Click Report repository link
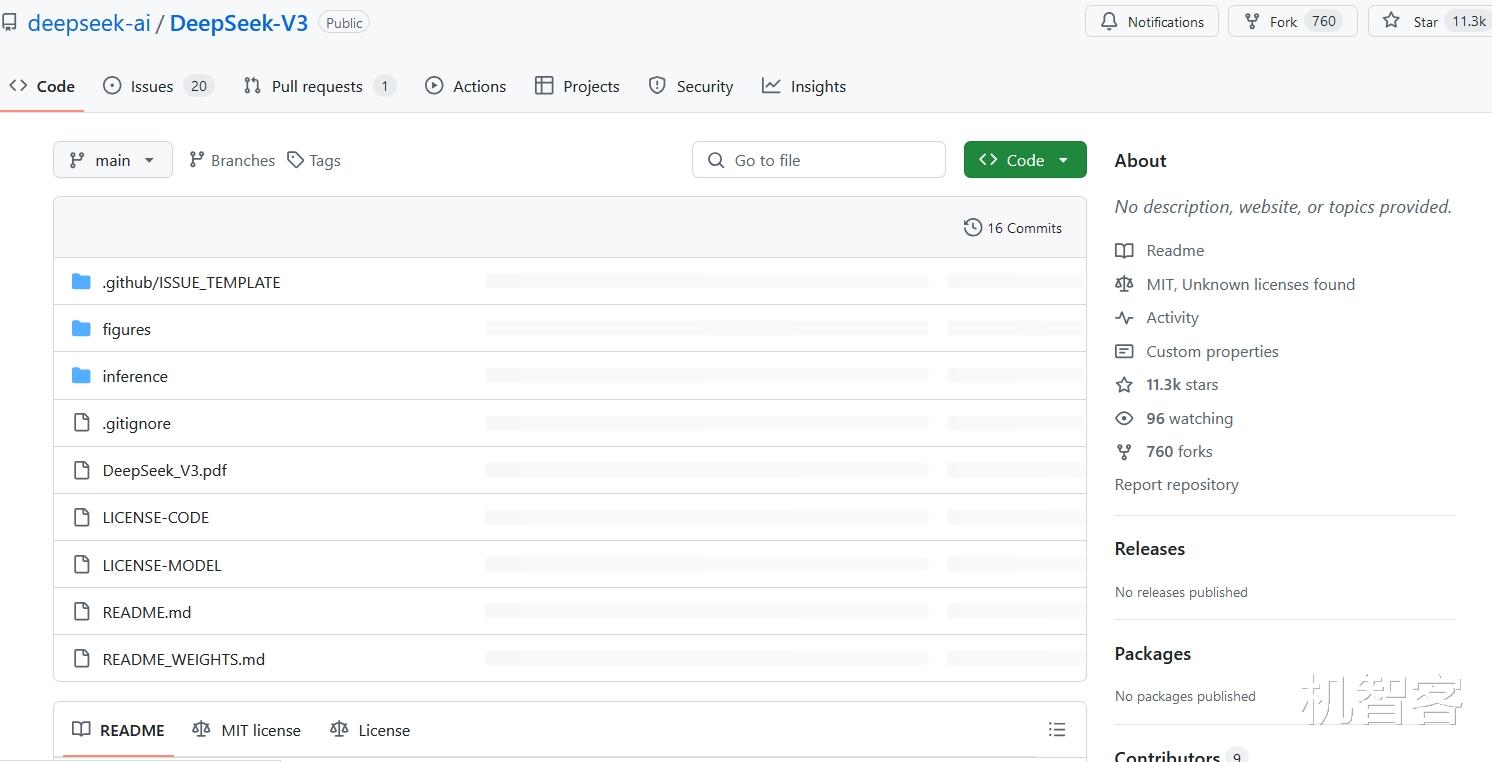Screen dimensions: 1492x762 pyautogui.click(x=1176, y=485)
